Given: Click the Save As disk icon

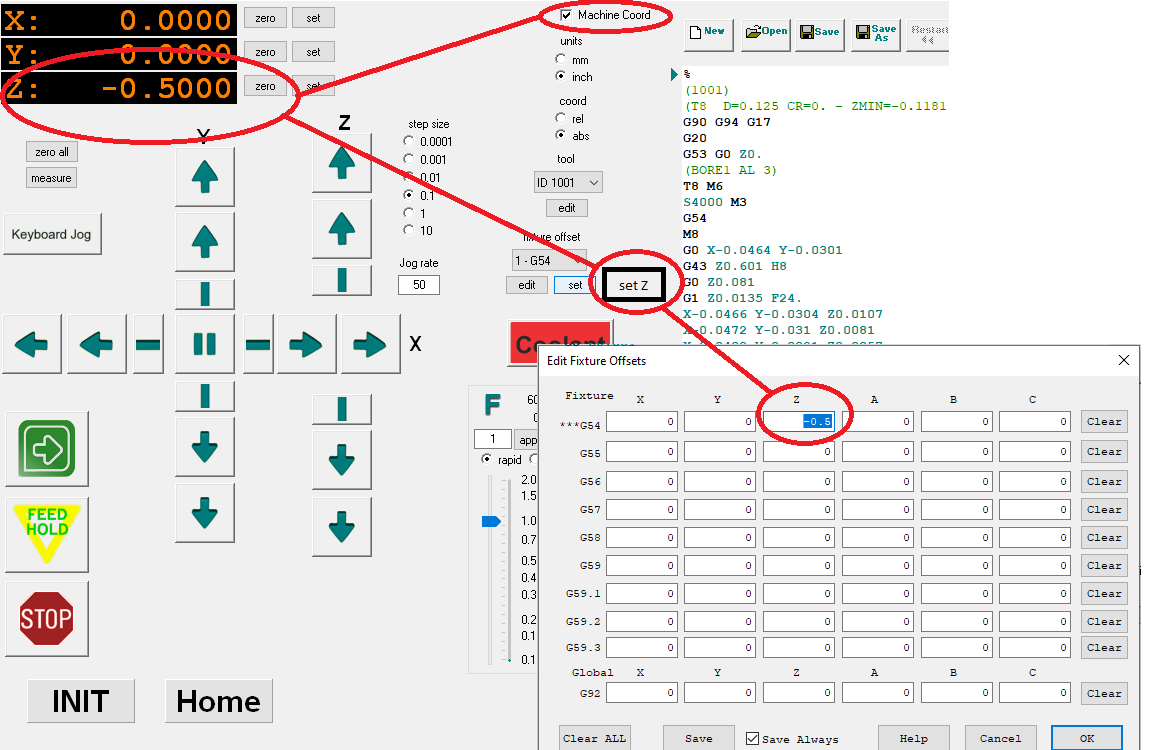Looking at the screenshot, I should point(876,33).
